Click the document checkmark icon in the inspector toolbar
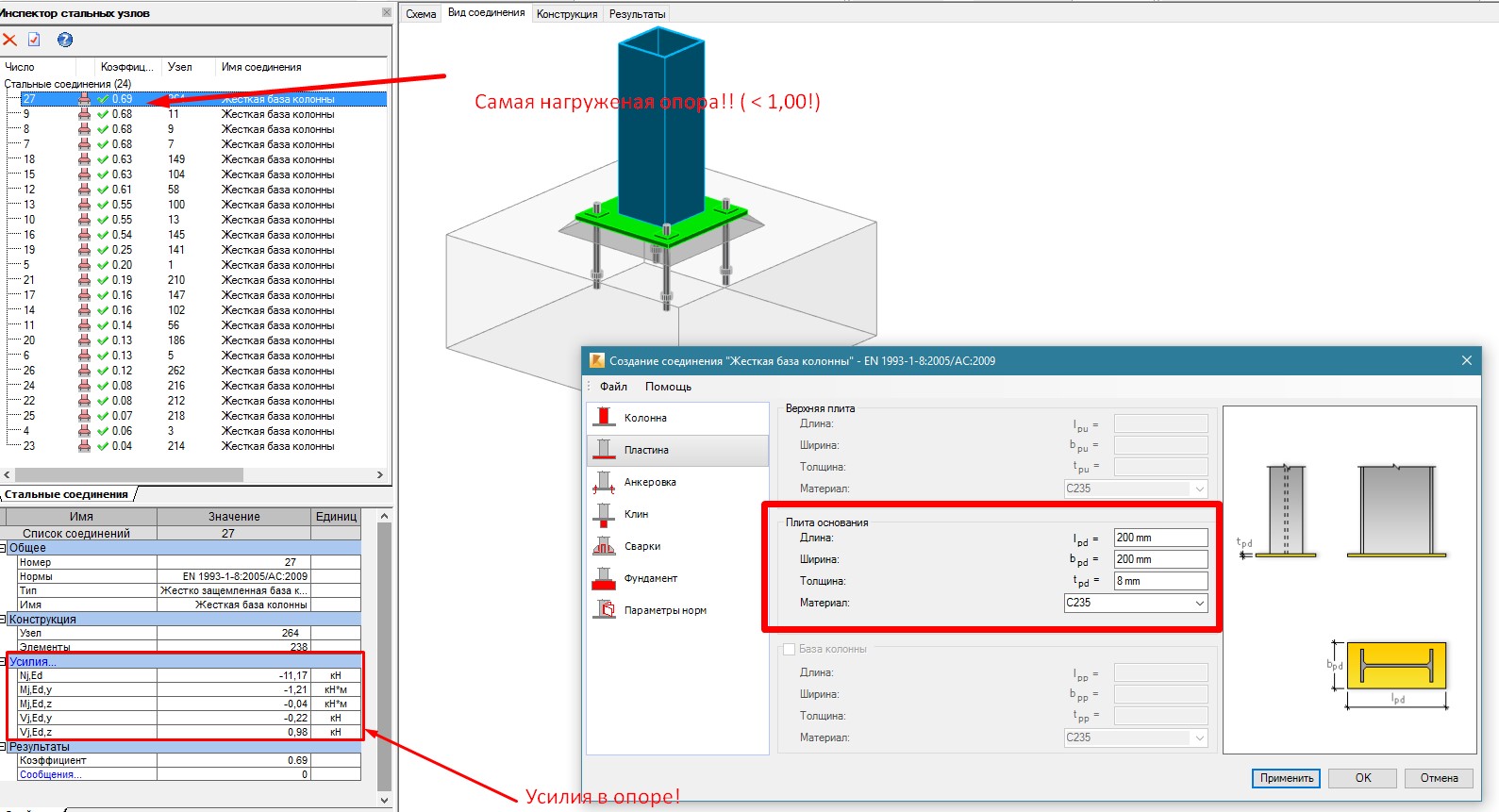The width and height of the screenshot is (1499, 812). (35, 40)
